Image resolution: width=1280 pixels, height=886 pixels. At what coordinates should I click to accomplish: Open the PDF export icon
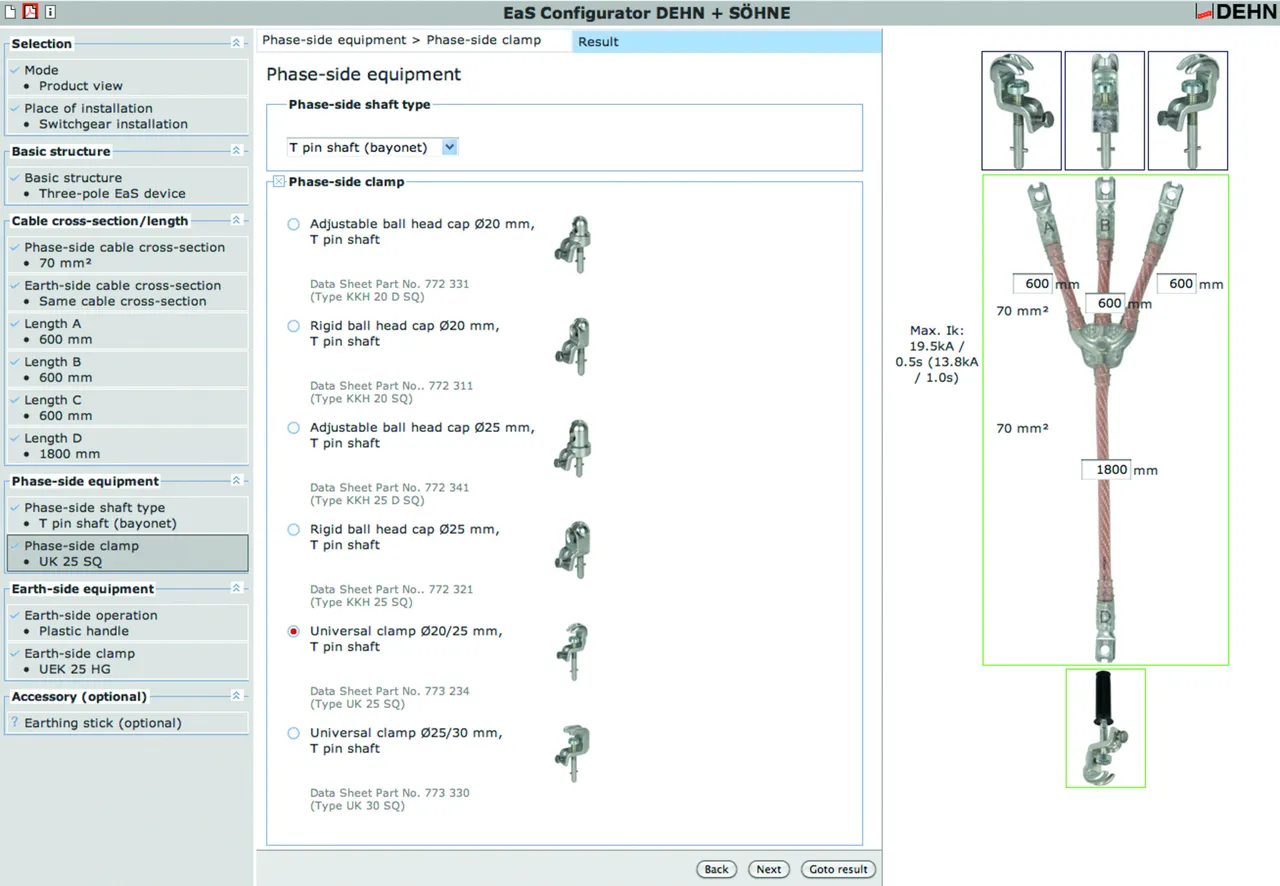pos(30,12)
